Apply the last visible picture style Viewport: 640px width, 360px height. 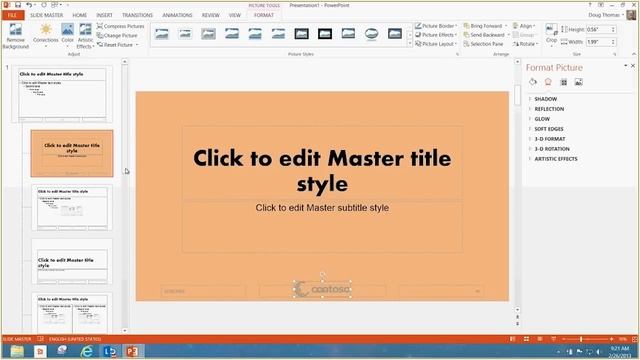click(395, 34)
